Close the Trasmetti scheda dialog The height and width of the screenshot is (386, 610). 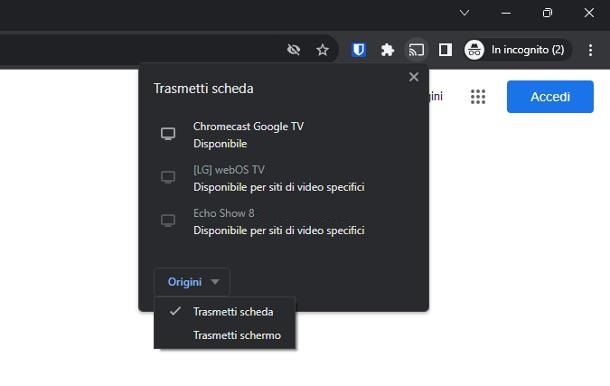tap(414, 77)
